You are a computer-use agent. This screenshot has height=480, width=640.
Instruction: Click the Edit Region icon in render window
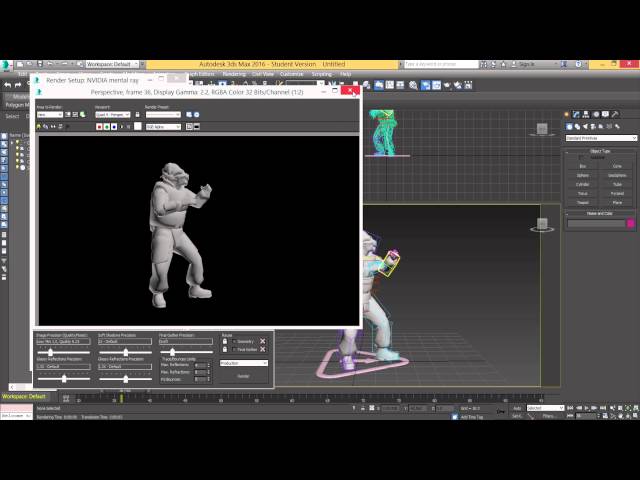pos(68,115)
